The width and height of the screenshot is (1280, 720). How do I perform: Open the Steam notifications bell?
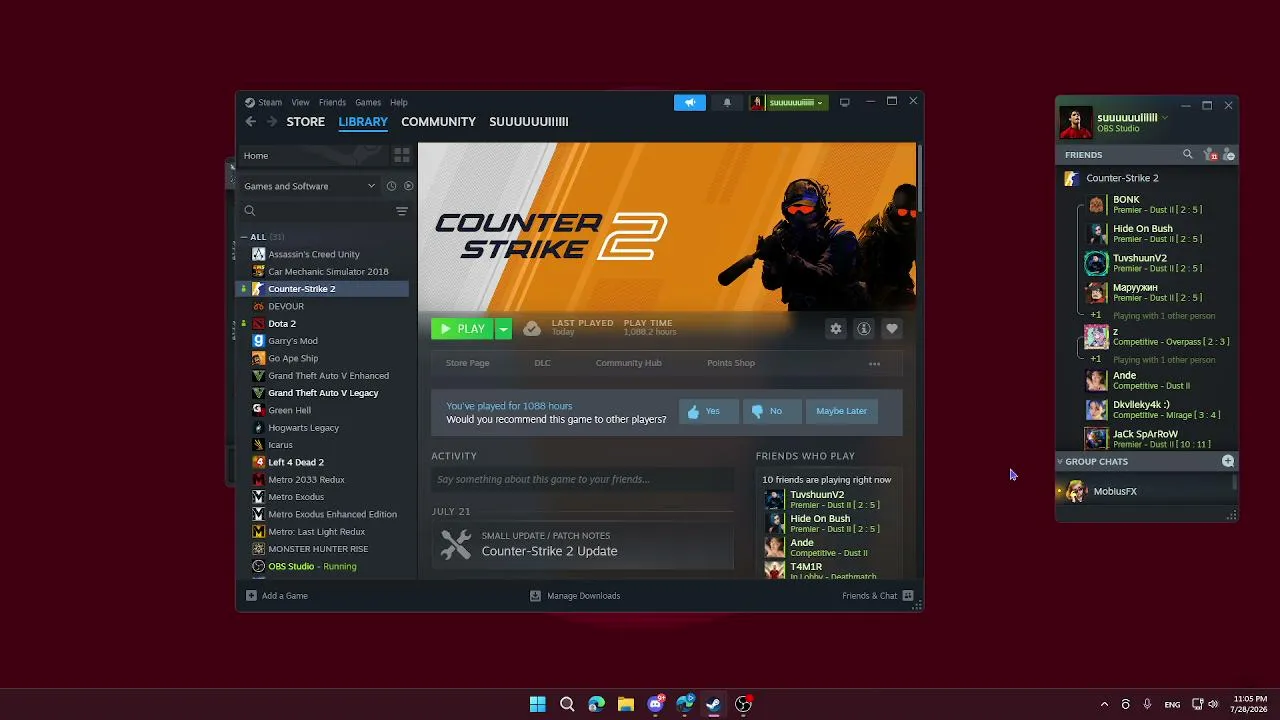[x=727, y=102]
